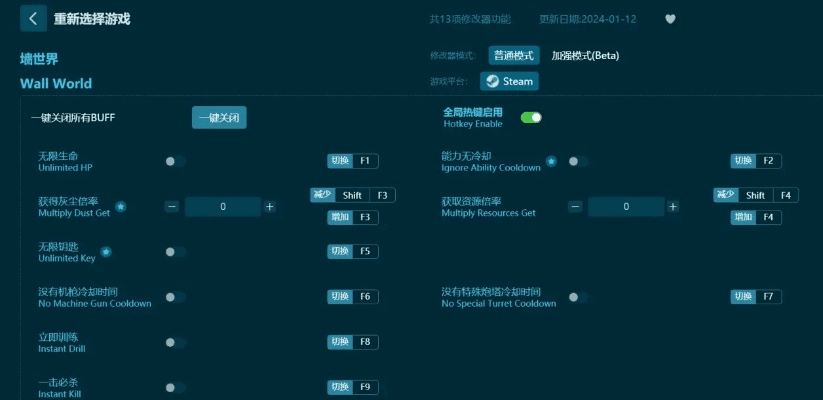
Task: Enable No Machine Gun Cooldown switch
Action: 175,298
